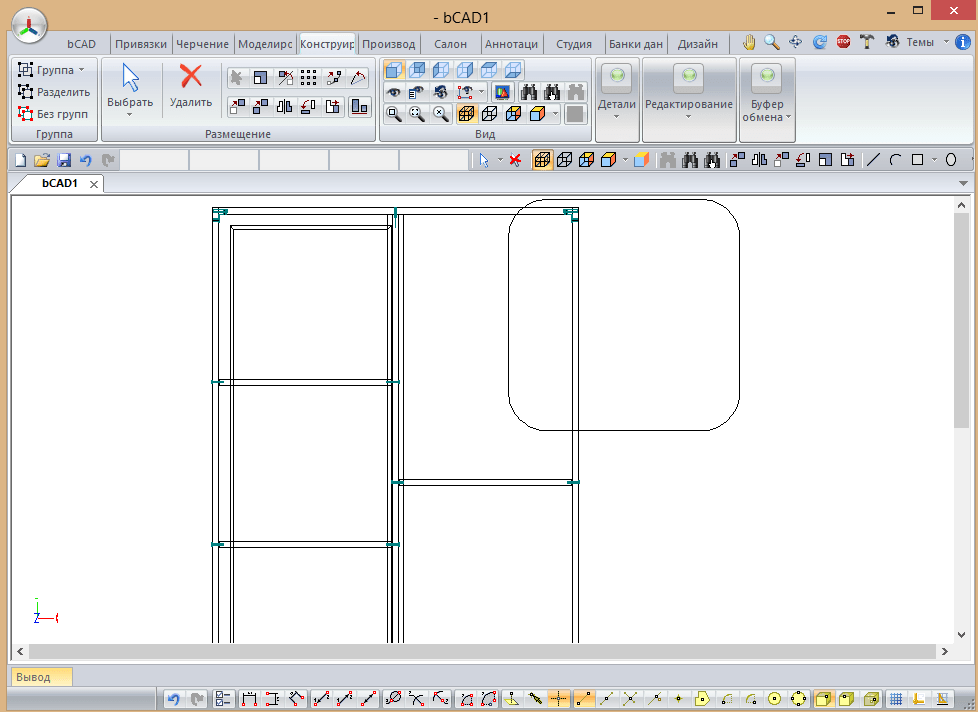Click the Без групп button
This screenshot has height=712, width=978.
pos(52,114)
